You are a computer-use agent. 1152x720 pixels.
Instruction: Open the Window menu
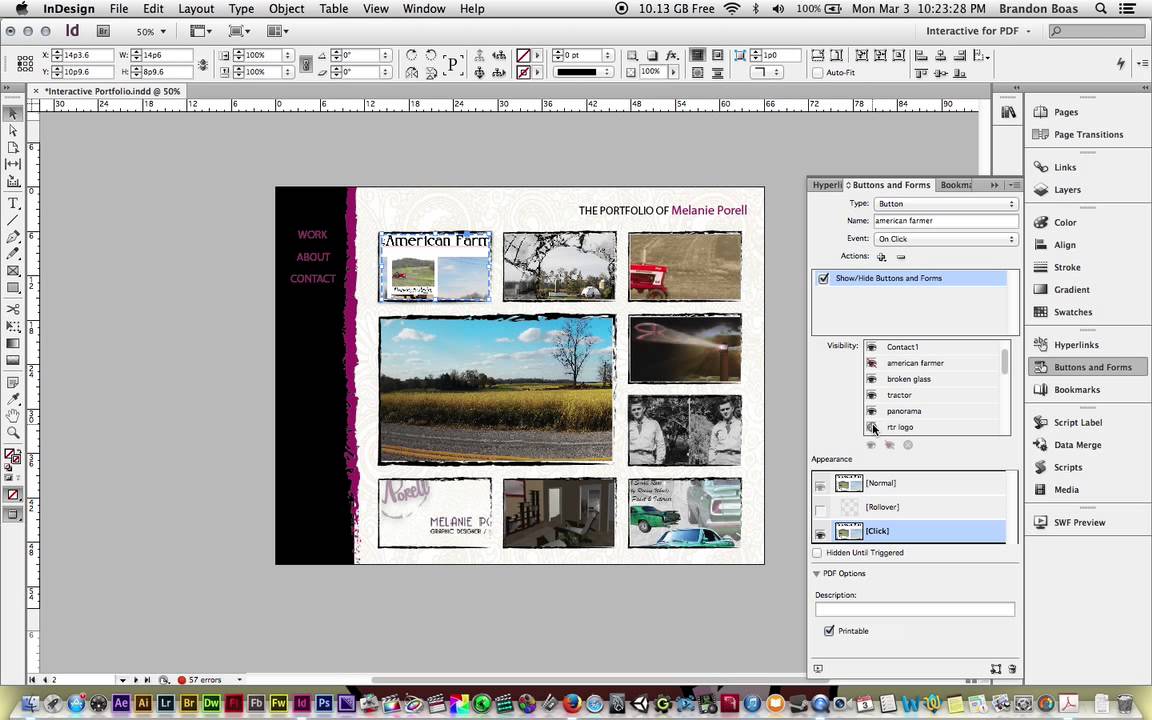424,9
